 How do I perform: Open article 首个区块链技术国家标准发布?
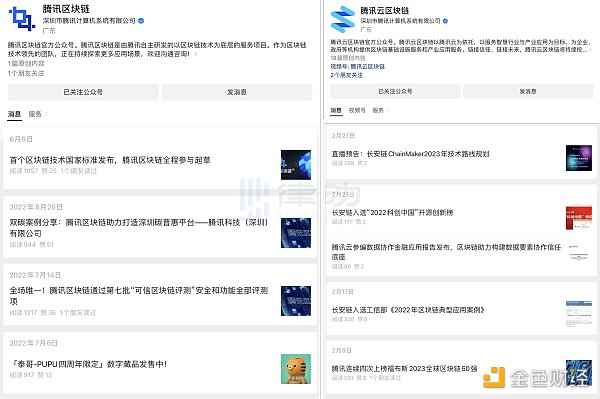(110, 160)
